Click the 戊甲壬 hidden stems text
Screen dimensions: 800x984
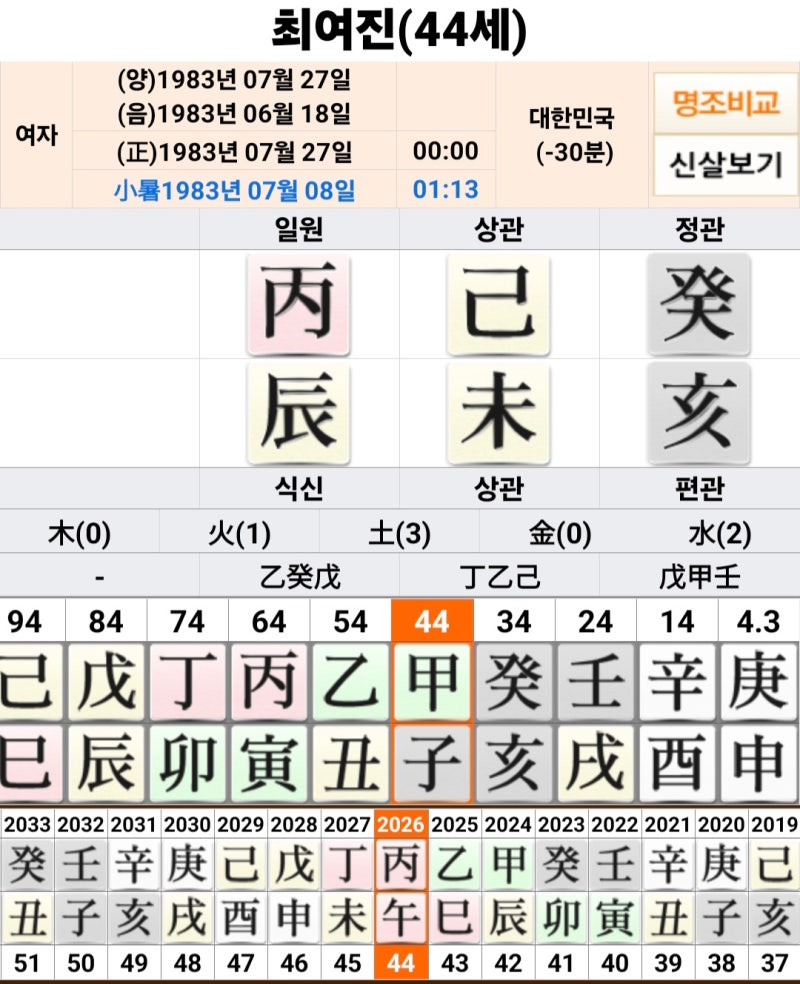point(700,577)
